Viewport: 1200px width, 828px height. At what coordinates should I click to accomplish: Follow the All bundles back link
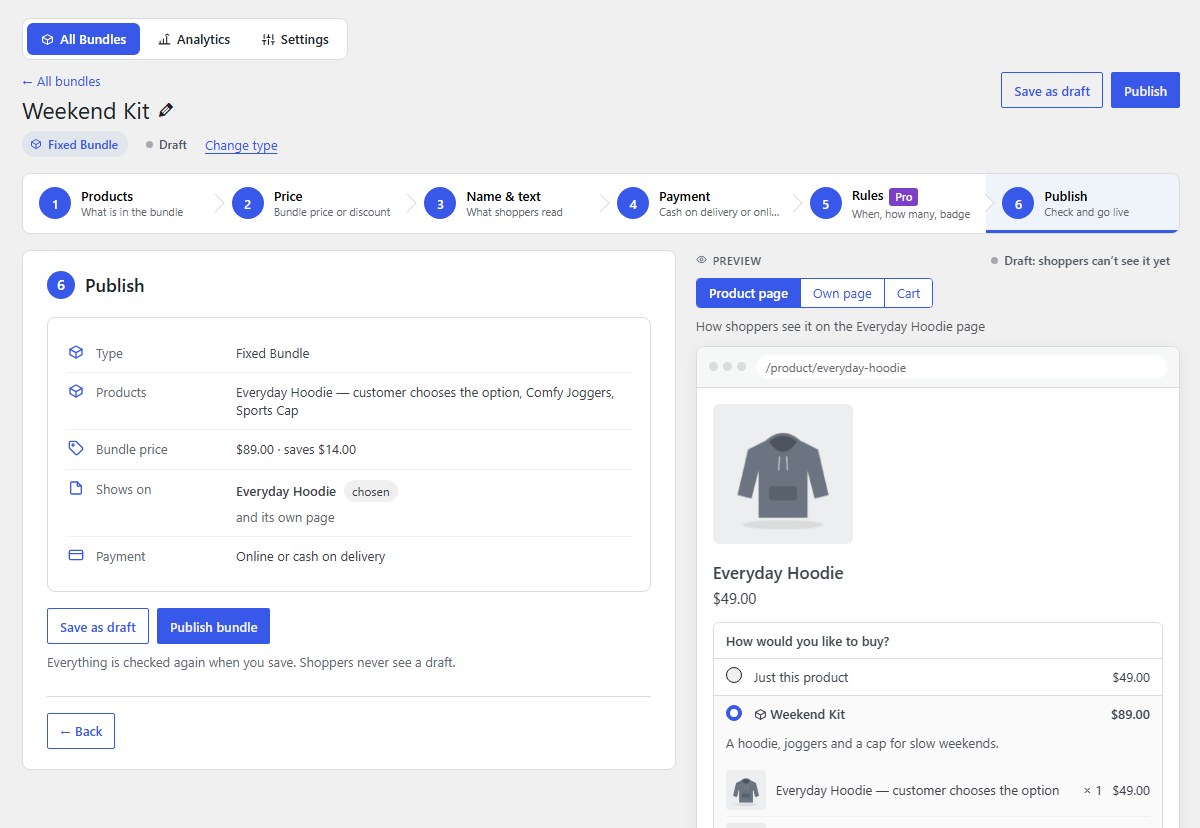coord(61,81)
